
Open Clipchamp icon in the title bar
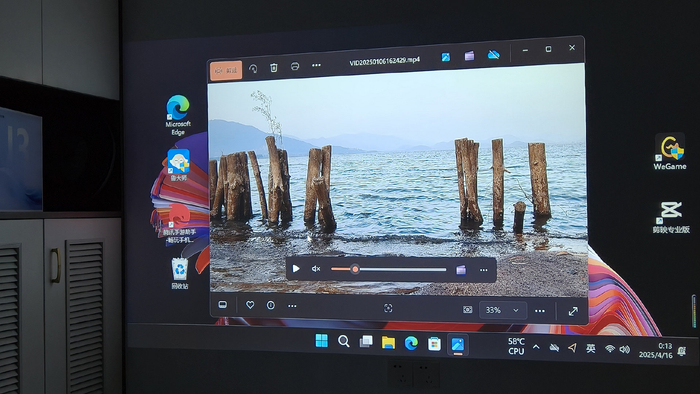469,56
